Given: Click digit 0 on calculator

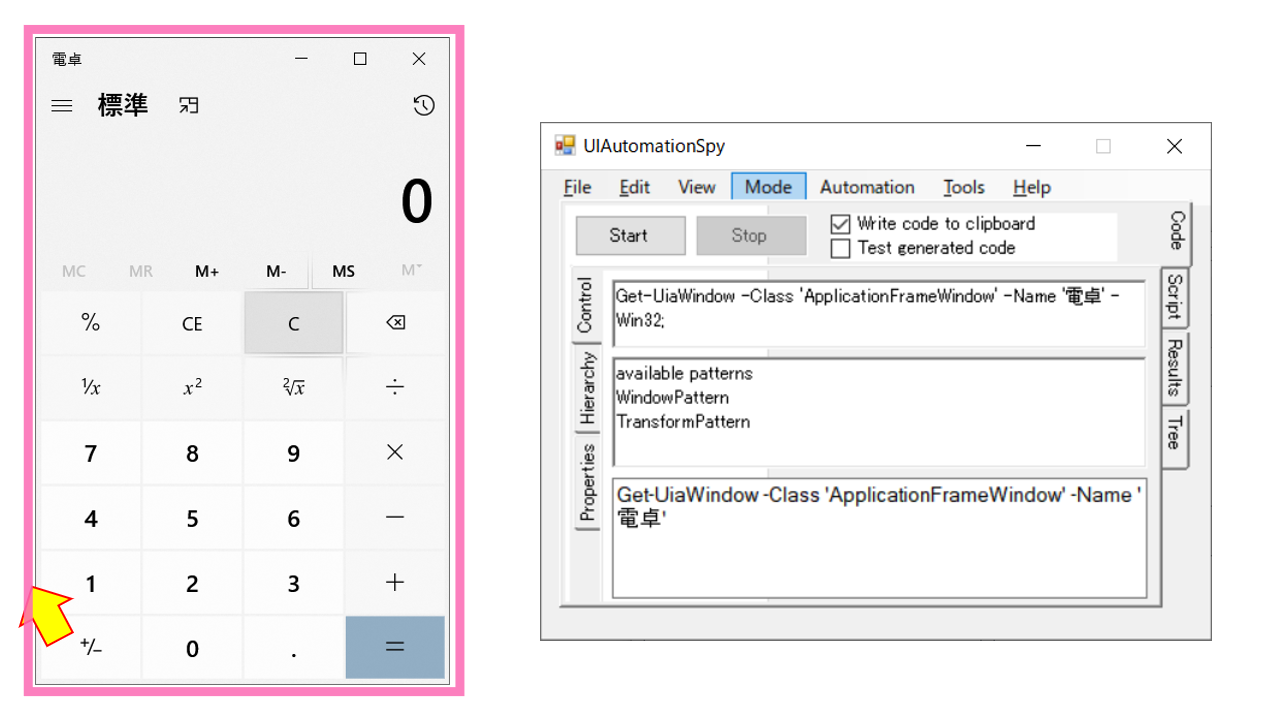Looking at the screenshot, I should point(192,647).
